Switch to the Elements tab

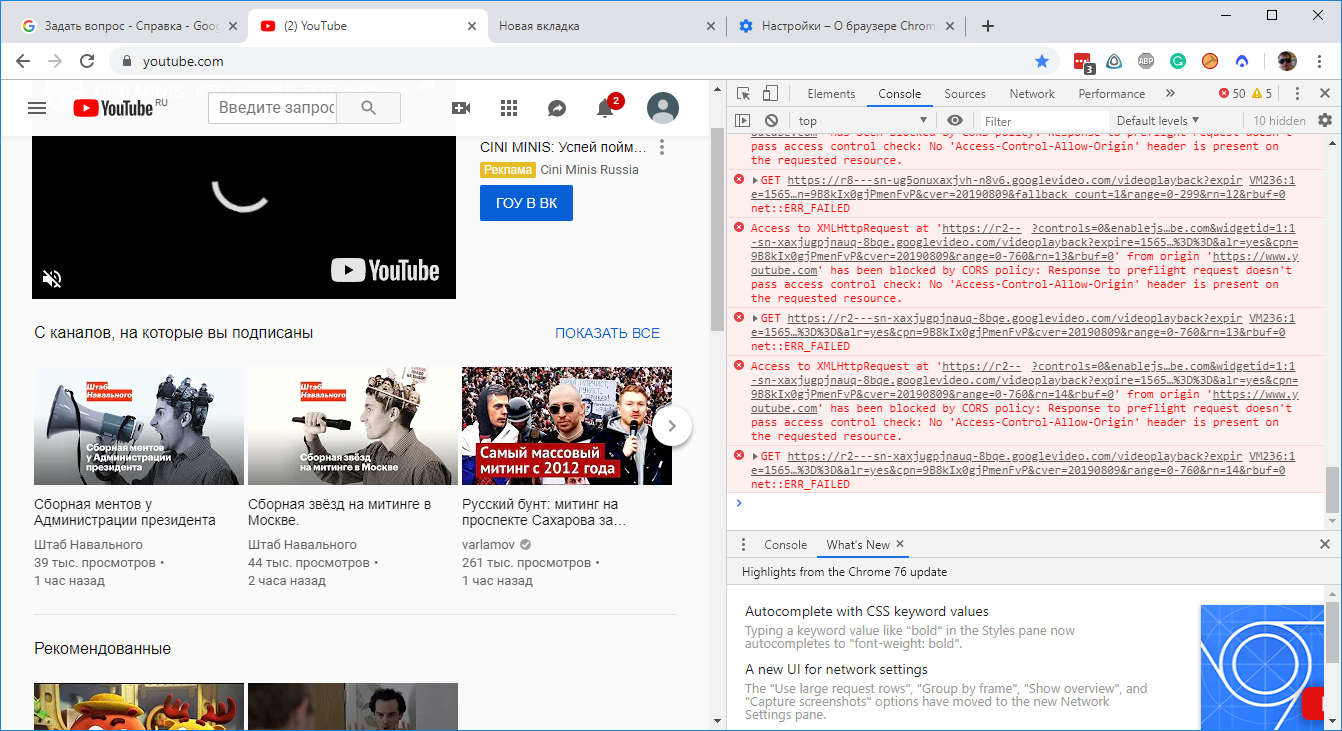[831, 94]
